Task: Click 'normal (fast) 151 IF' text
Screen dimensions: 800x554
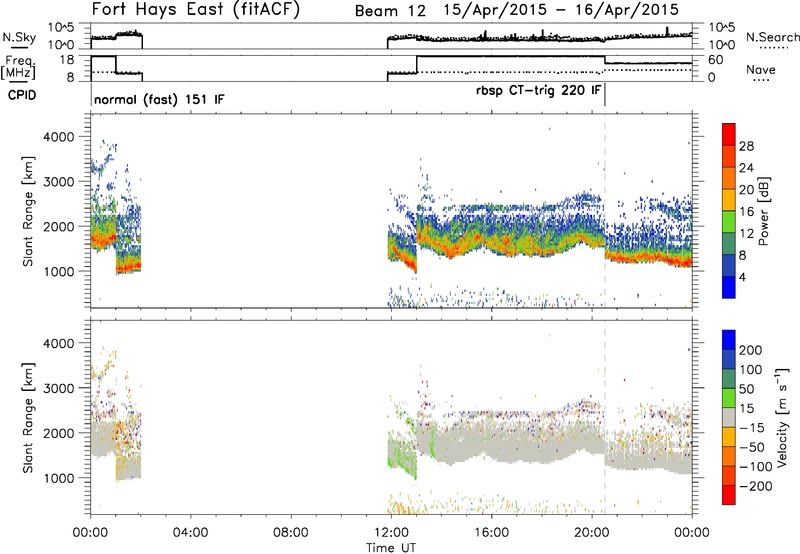Action: click(159, 99)
